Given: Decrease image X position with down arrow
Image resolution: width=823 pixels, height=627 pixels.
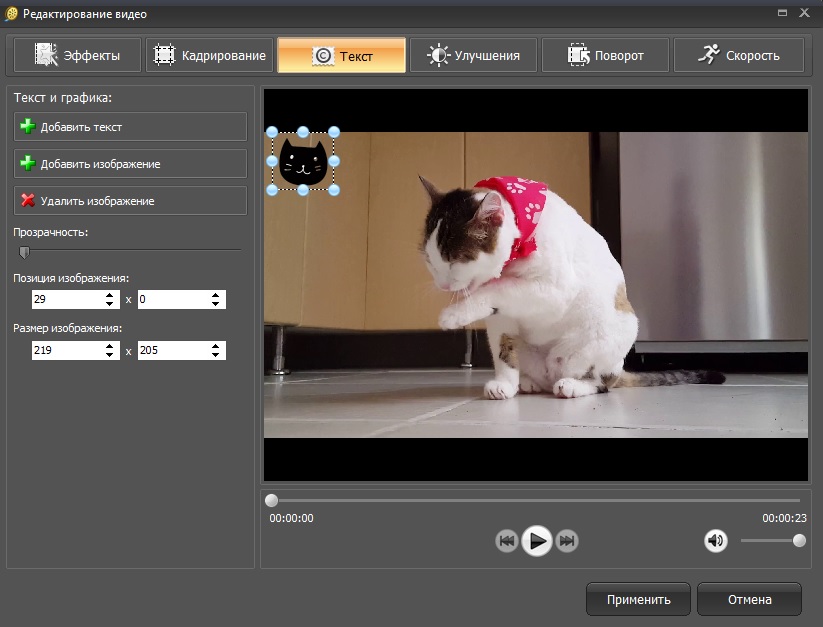Looking at the screenshot, I should tap(109, 304).
